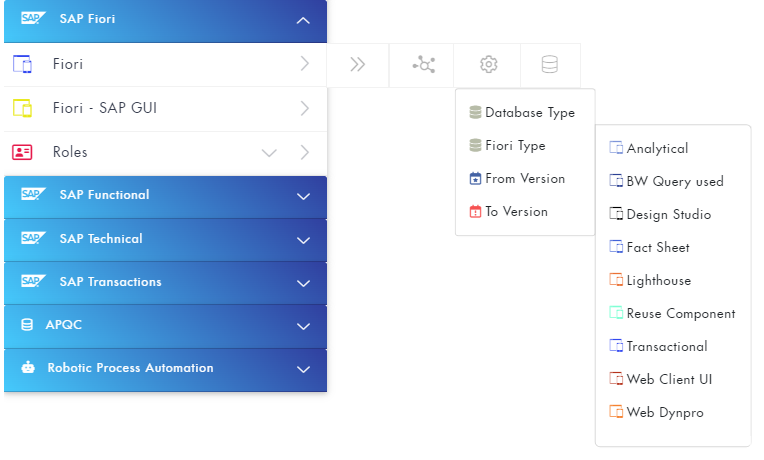Expand the Robotic Process Automation chevron
Viewport: 764px width, 460px height.
(303, 370)
